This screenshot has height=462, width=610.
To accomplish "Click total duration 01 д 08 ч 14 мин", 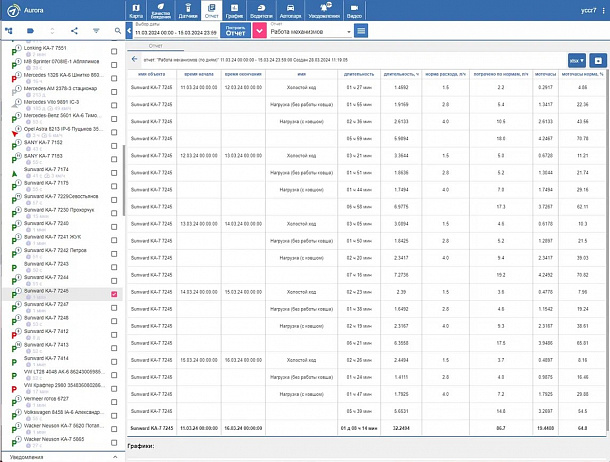I will coord(359,428).
